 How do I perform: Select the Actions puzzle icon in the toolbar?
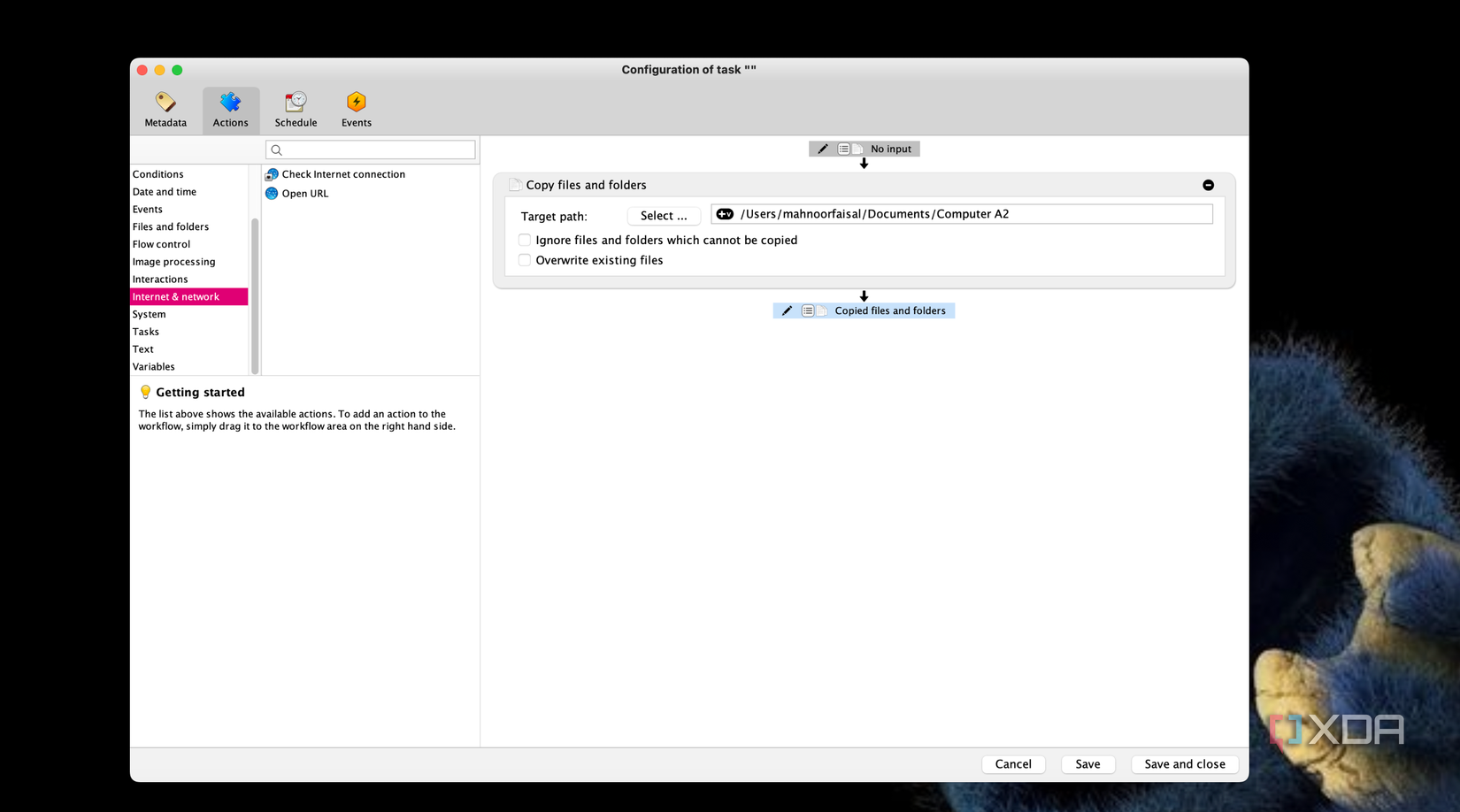(230, 108)
